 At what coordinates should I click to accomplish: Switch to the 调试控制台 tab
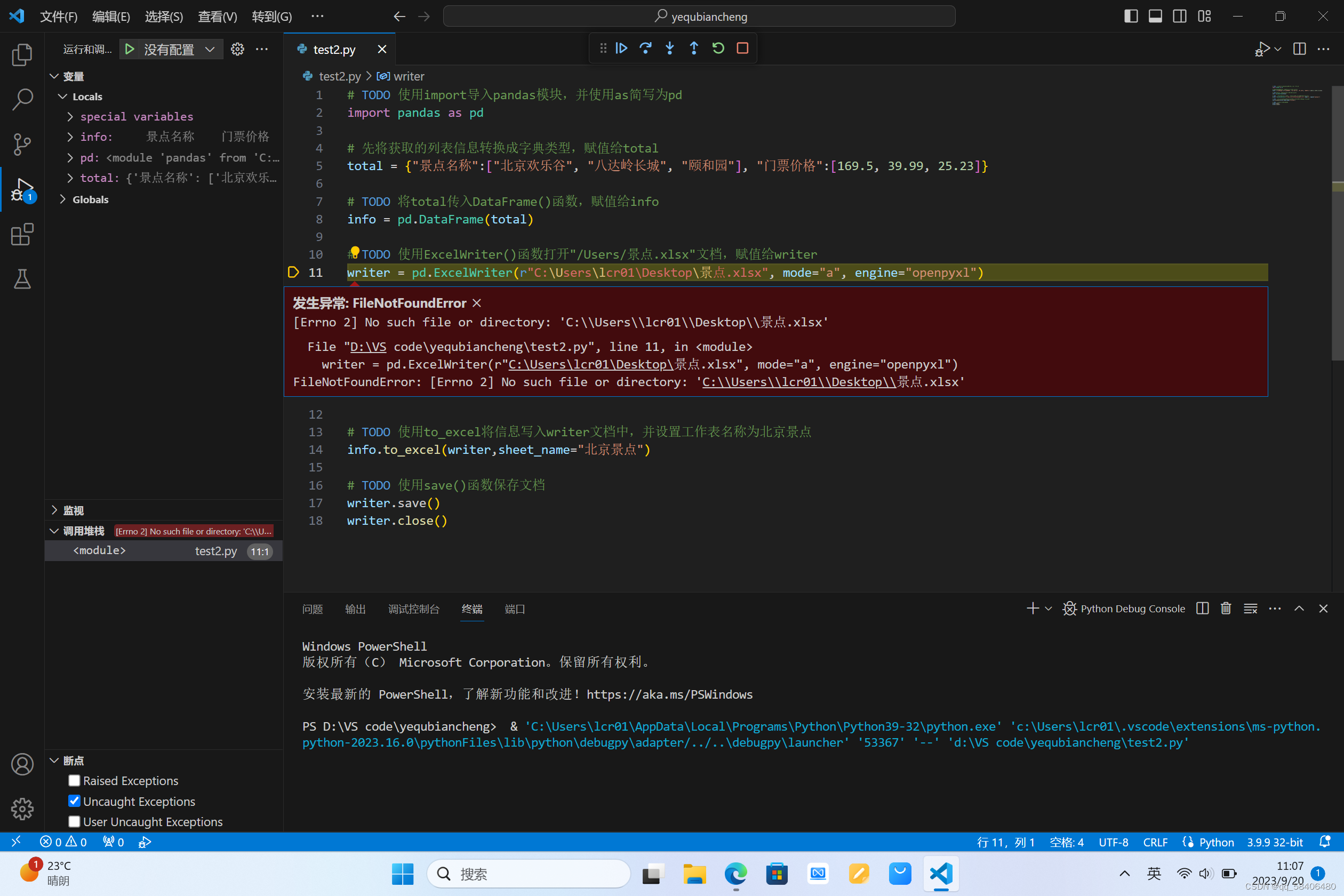coord(415,609)
